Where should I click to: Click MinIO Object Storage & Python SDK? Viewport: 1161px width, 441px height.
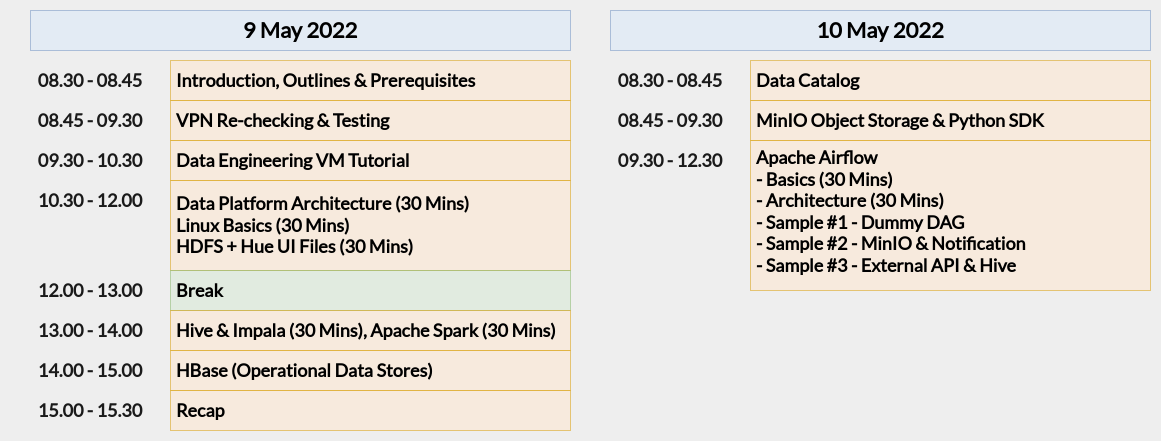[x=900, y=120]
